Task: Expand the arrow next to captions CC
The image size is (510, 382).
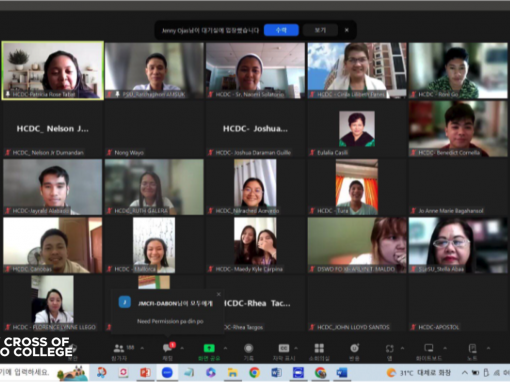Action: coord(296,348)
